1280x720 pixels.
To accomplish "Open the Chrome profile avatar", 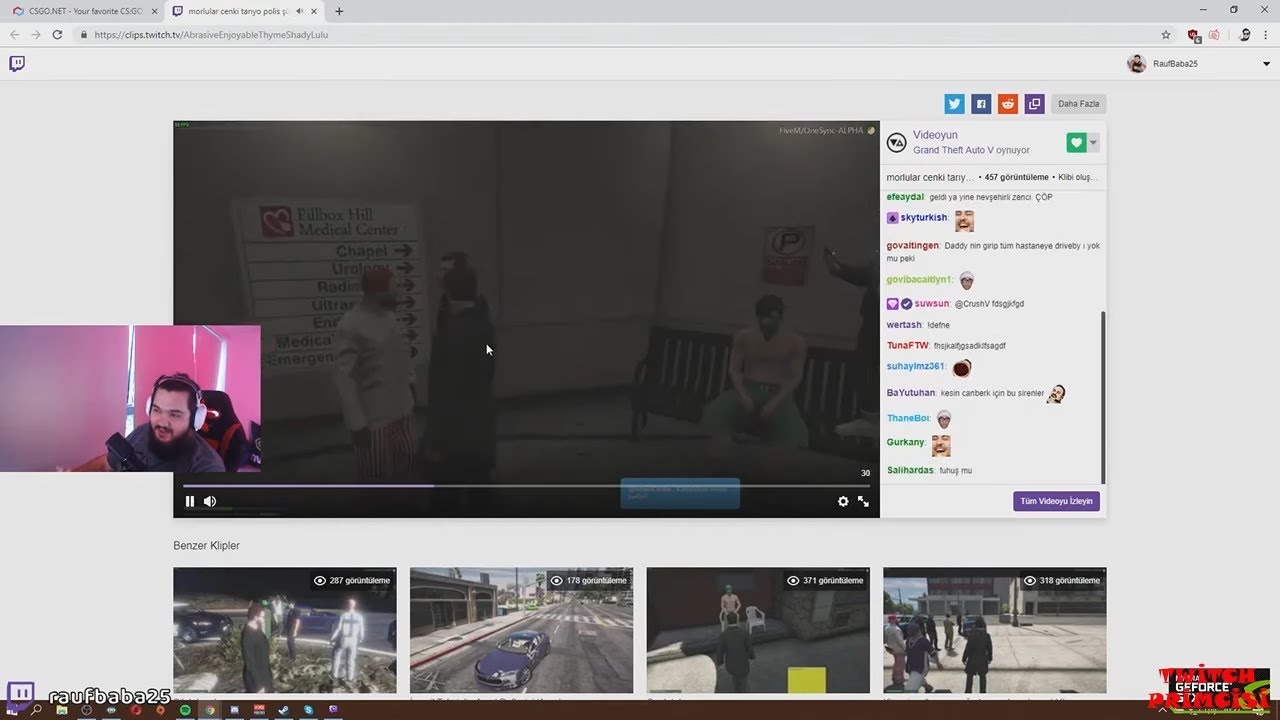I will [1245, 35].
